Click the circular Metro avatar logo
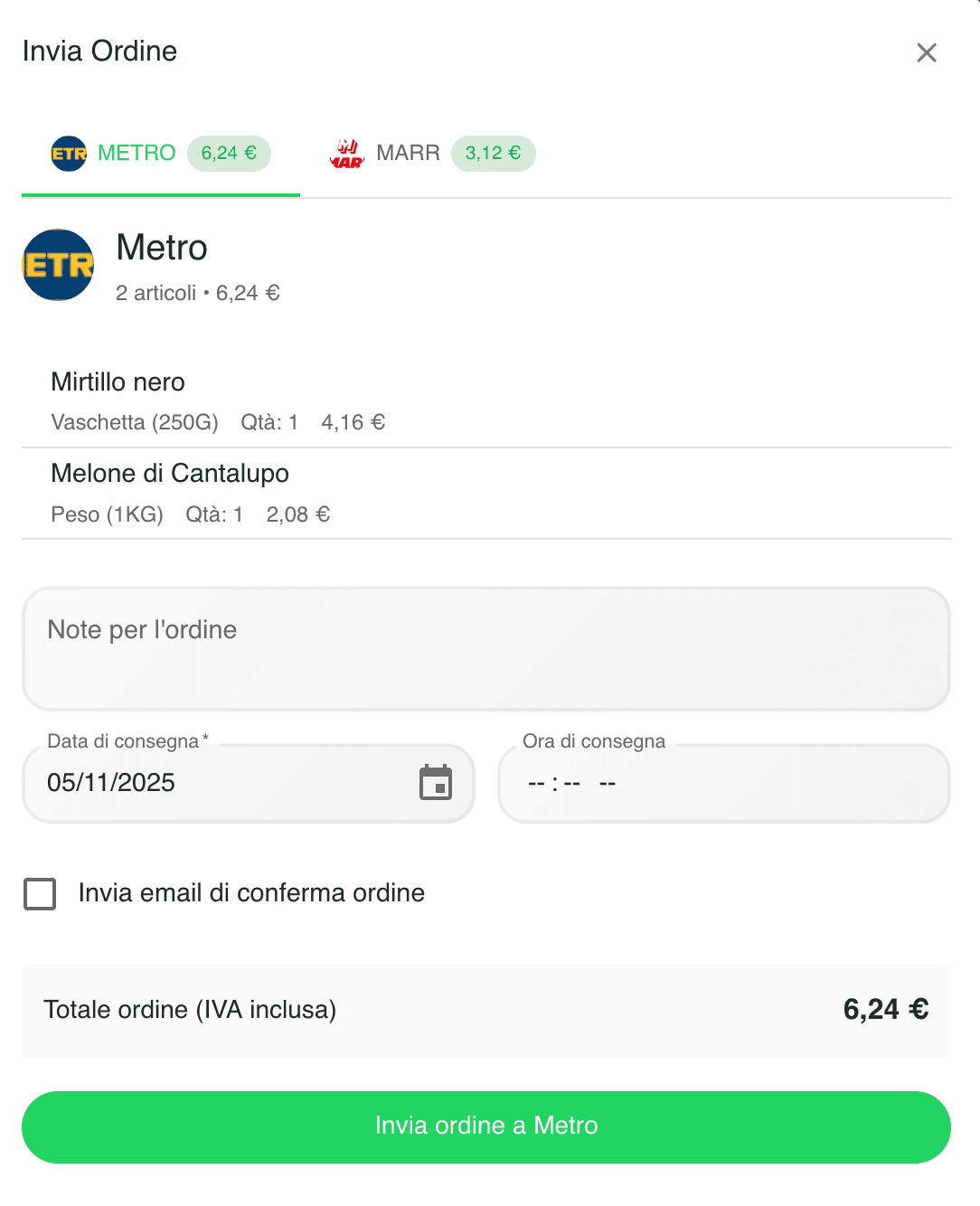This screenshot has width=980, height=1206. pos(57,265)
